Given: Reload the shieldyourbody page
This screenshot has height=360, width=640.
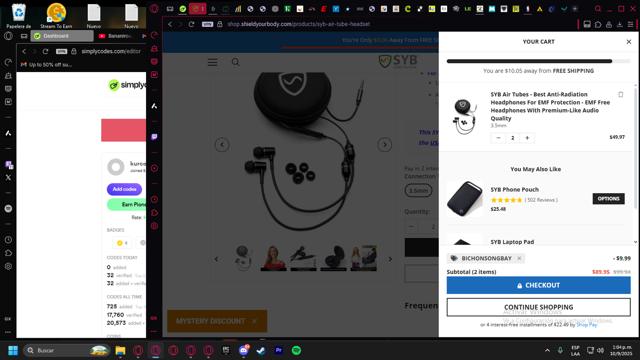Looking at the screenshot, I should point(191,24).
